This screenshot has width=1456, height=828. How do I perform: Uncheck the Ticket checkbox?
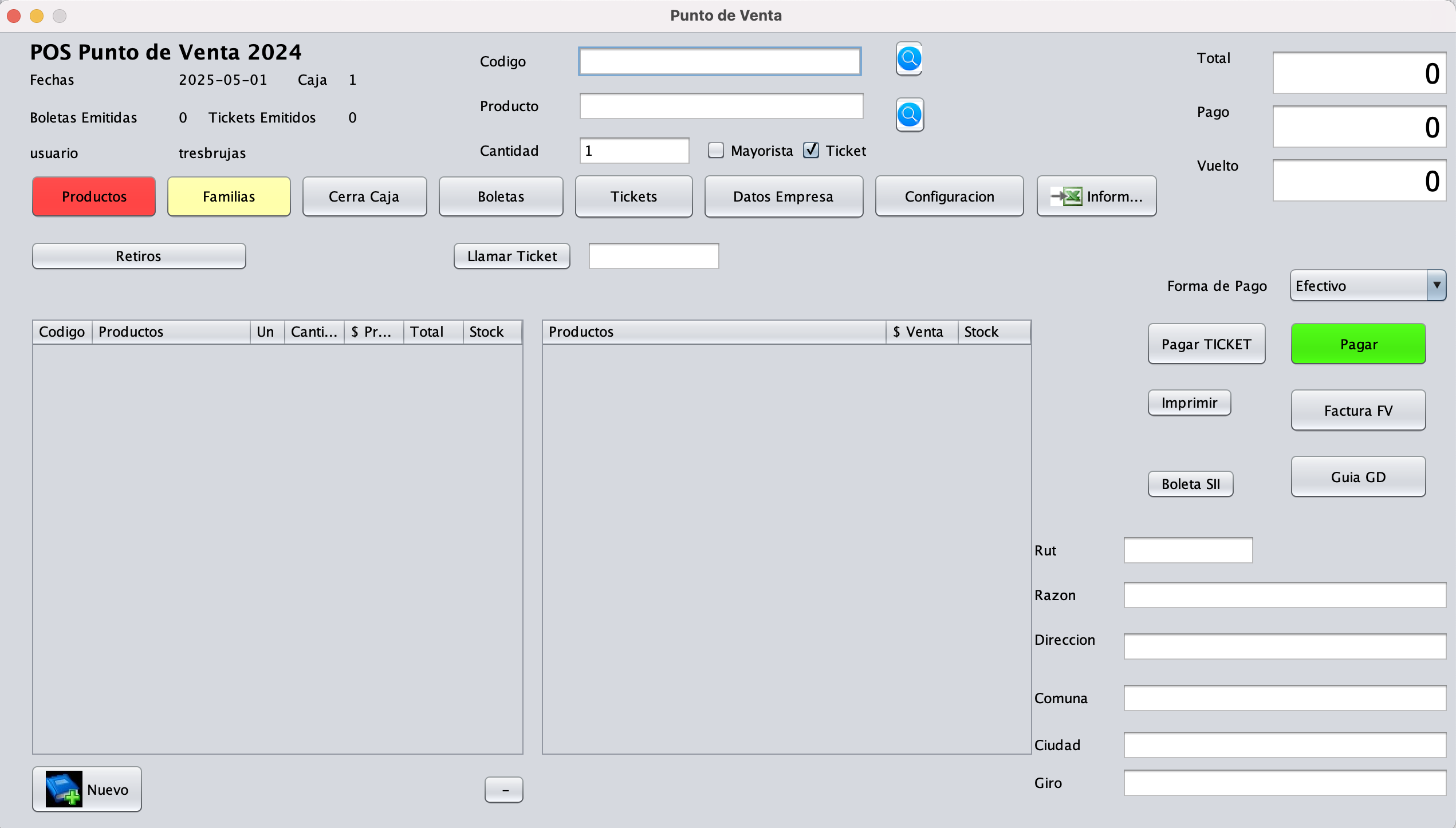(811, 151)
